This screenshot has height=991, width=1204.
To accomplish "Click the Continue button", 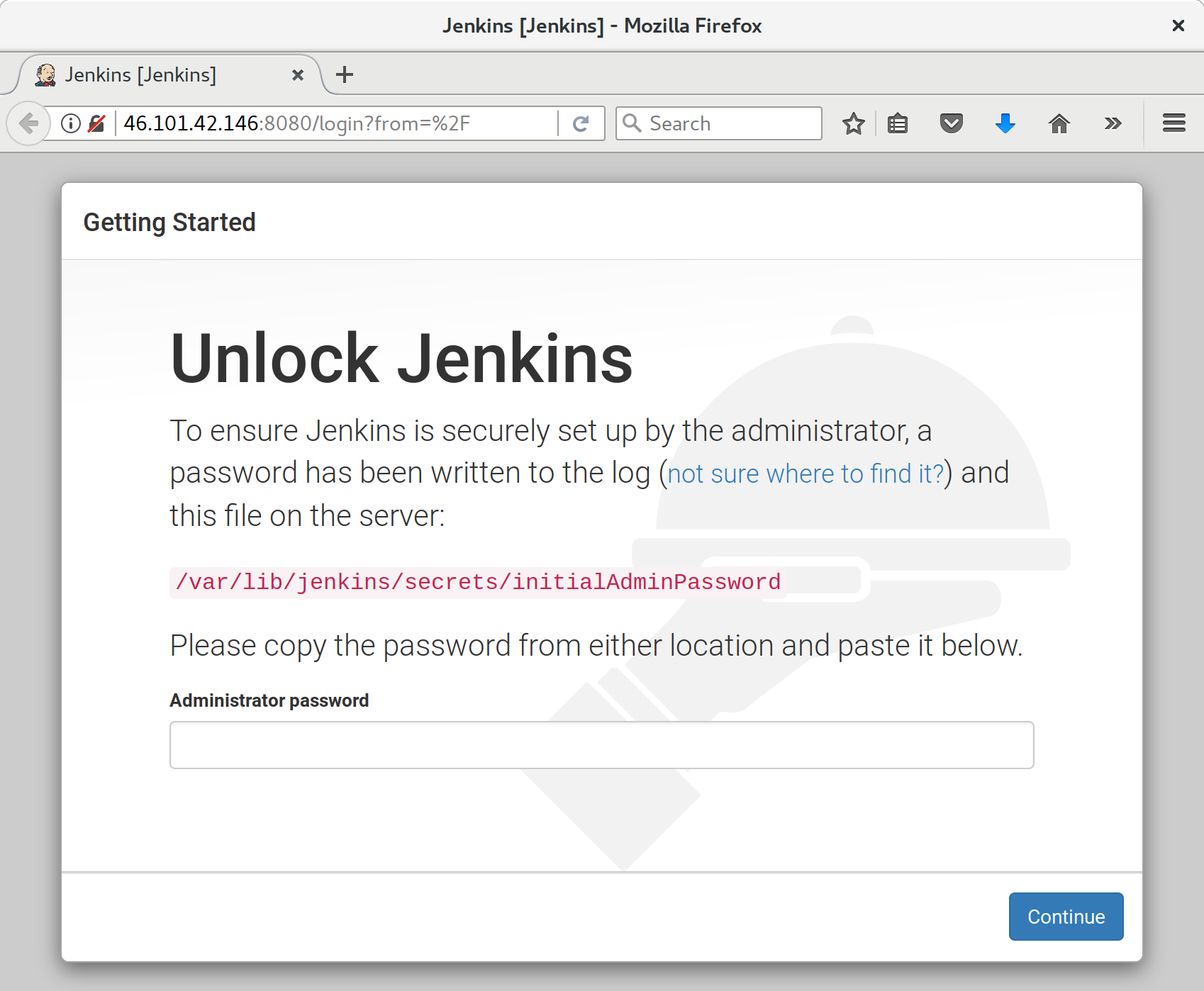I will click(x=1066, y=916).
